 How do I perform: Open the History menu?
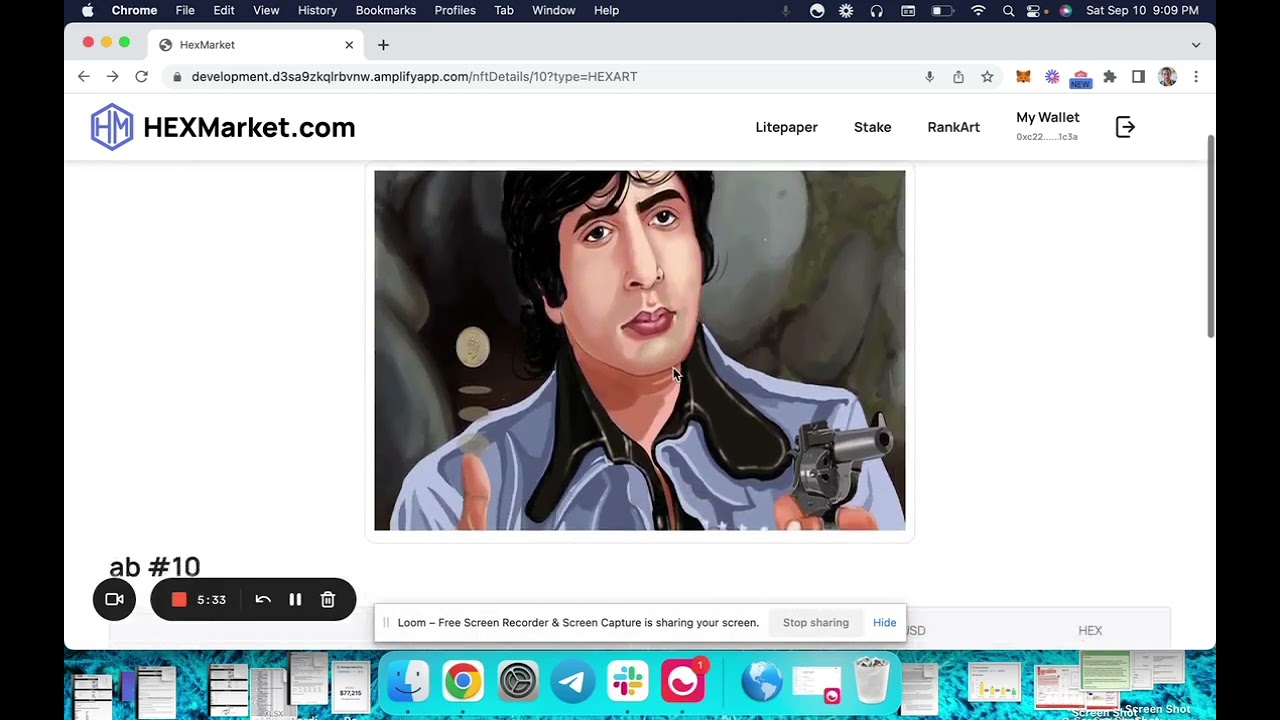tap(317, 11)
